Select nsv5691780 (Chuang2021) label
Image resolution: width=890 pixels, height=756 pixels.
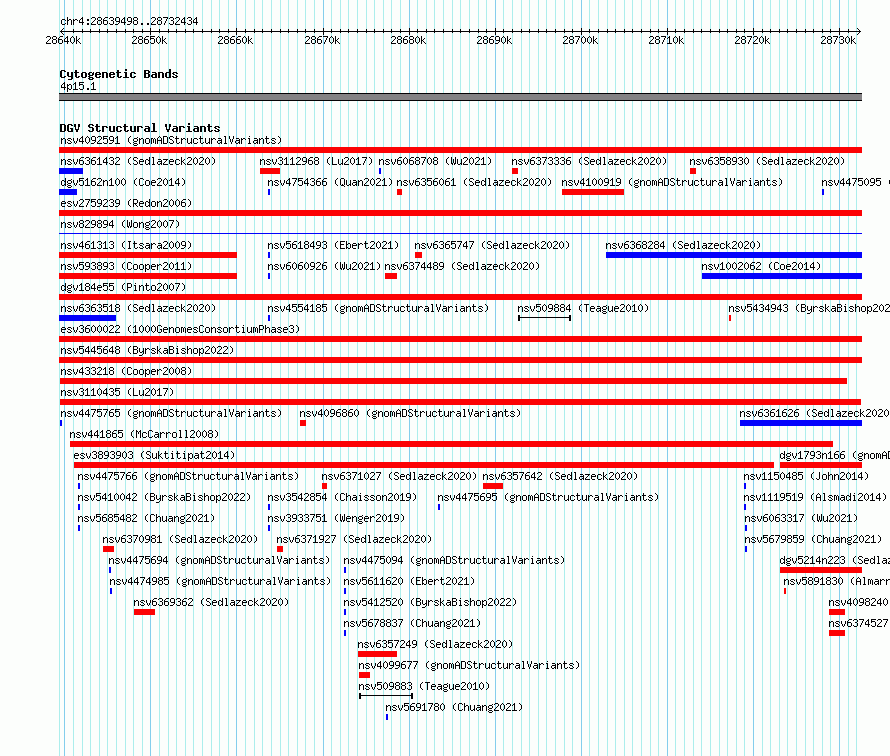click(454, 707)
